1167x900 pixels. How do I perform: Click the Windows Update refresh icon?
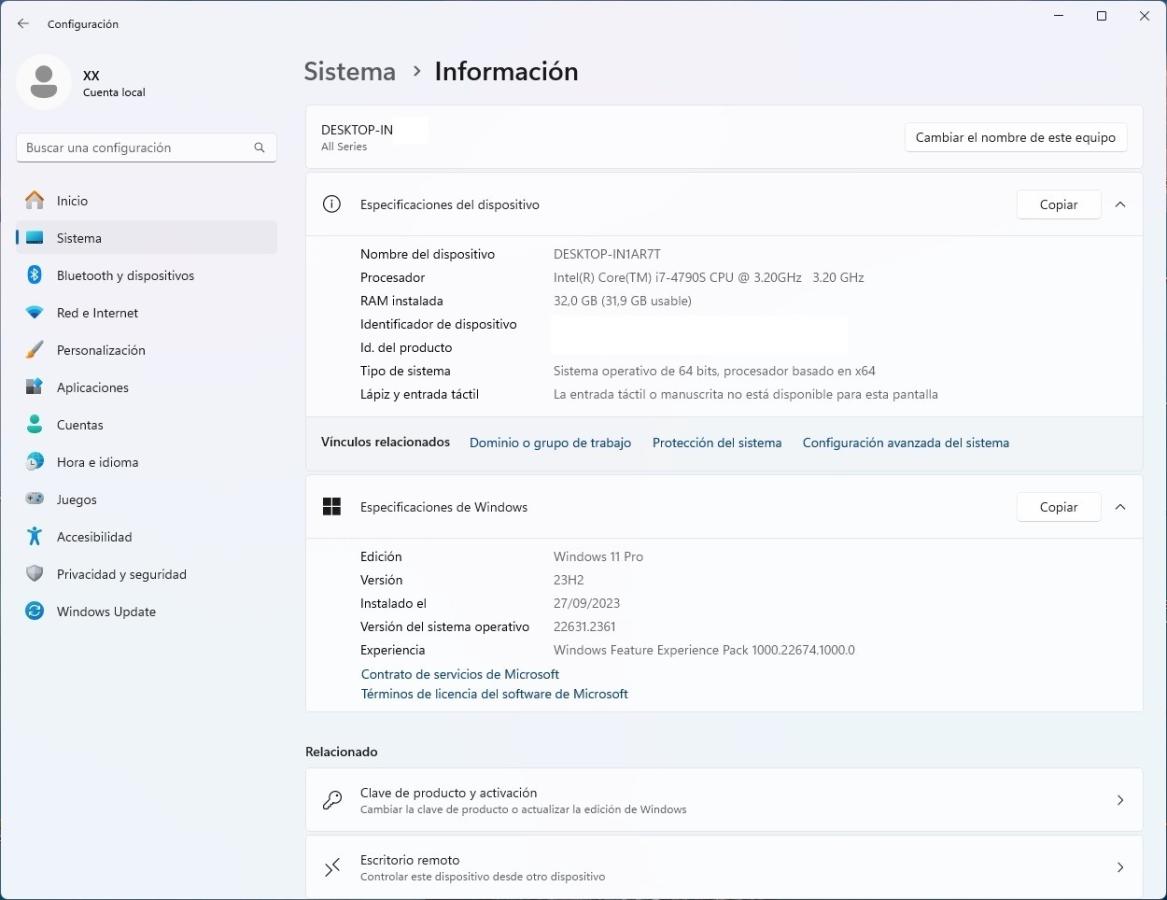pos(35,611)
